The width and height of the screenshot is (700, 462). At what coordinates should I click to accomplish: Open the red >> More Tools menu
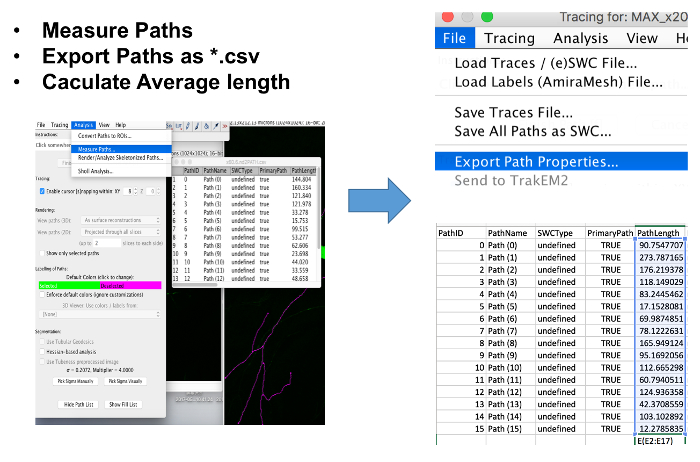pyautogui.click(x=225, y=126)
